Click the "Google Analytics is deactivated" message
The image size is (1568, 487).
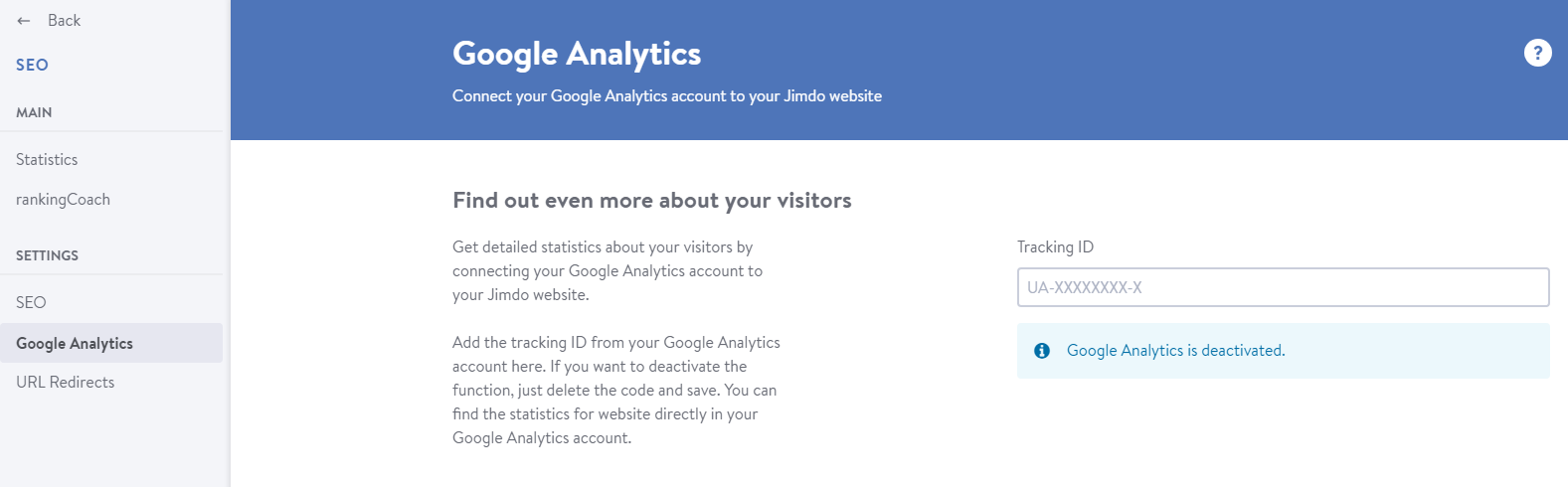tap(1175, 351)
